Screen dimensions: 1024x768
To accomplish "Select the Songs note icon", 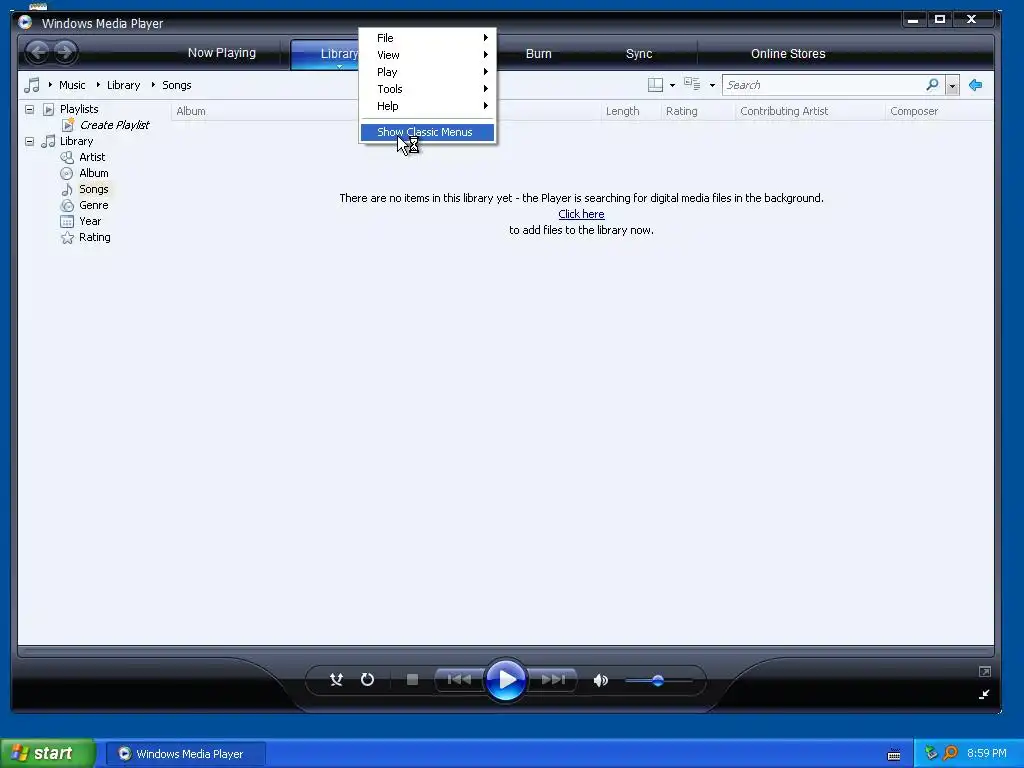I will point(67,189).
